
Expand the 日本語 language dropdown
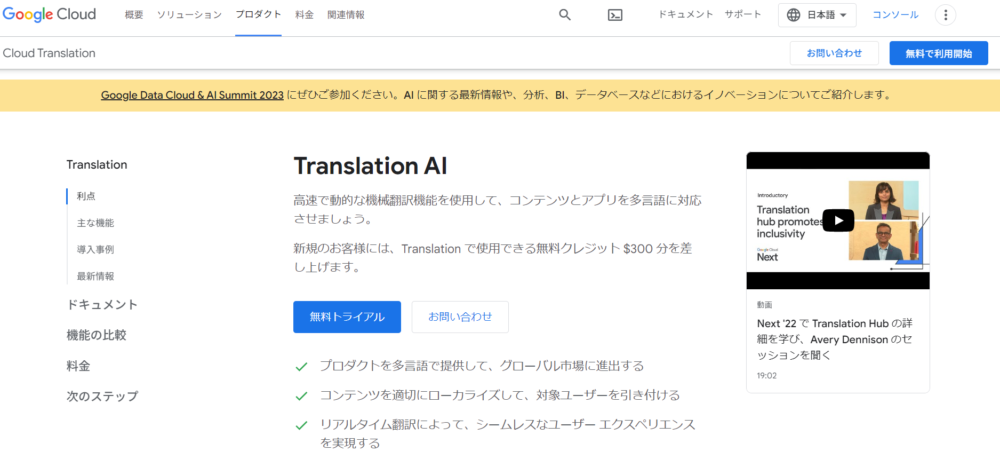[817, 15]
